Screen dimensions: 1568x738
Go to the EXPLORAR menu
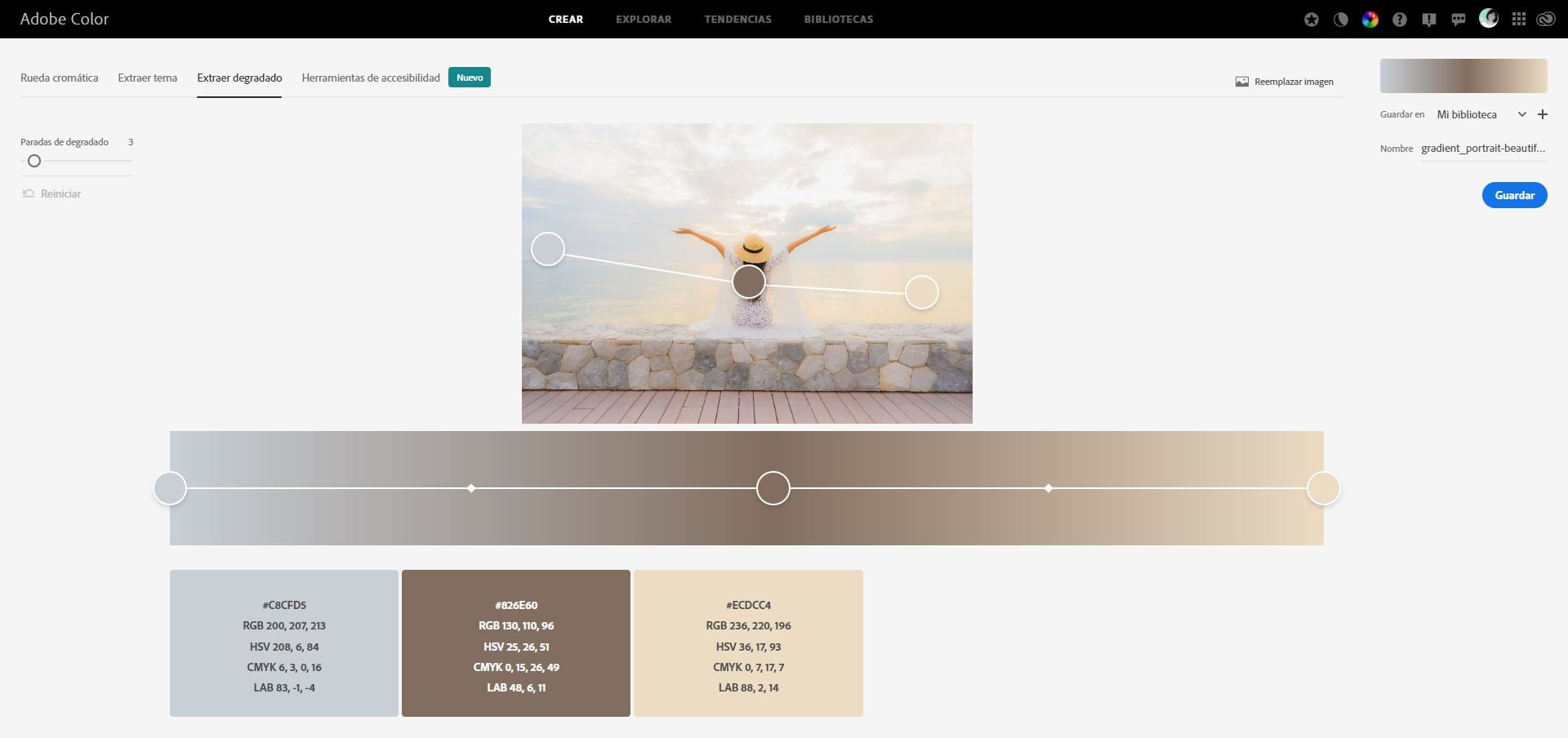point(644,19)
